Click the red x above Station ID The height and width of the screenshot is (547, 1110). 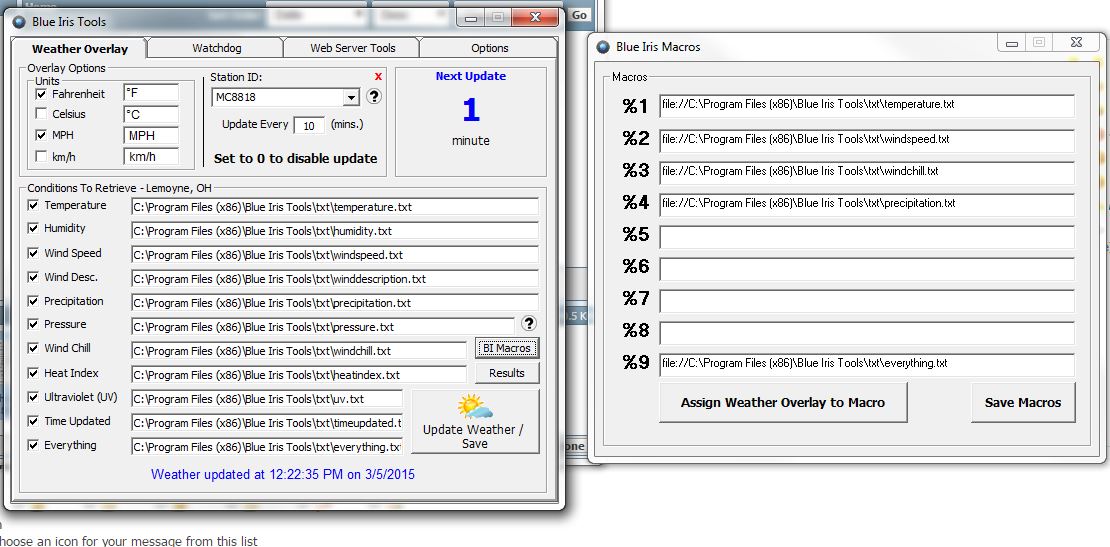coord(378,76)
